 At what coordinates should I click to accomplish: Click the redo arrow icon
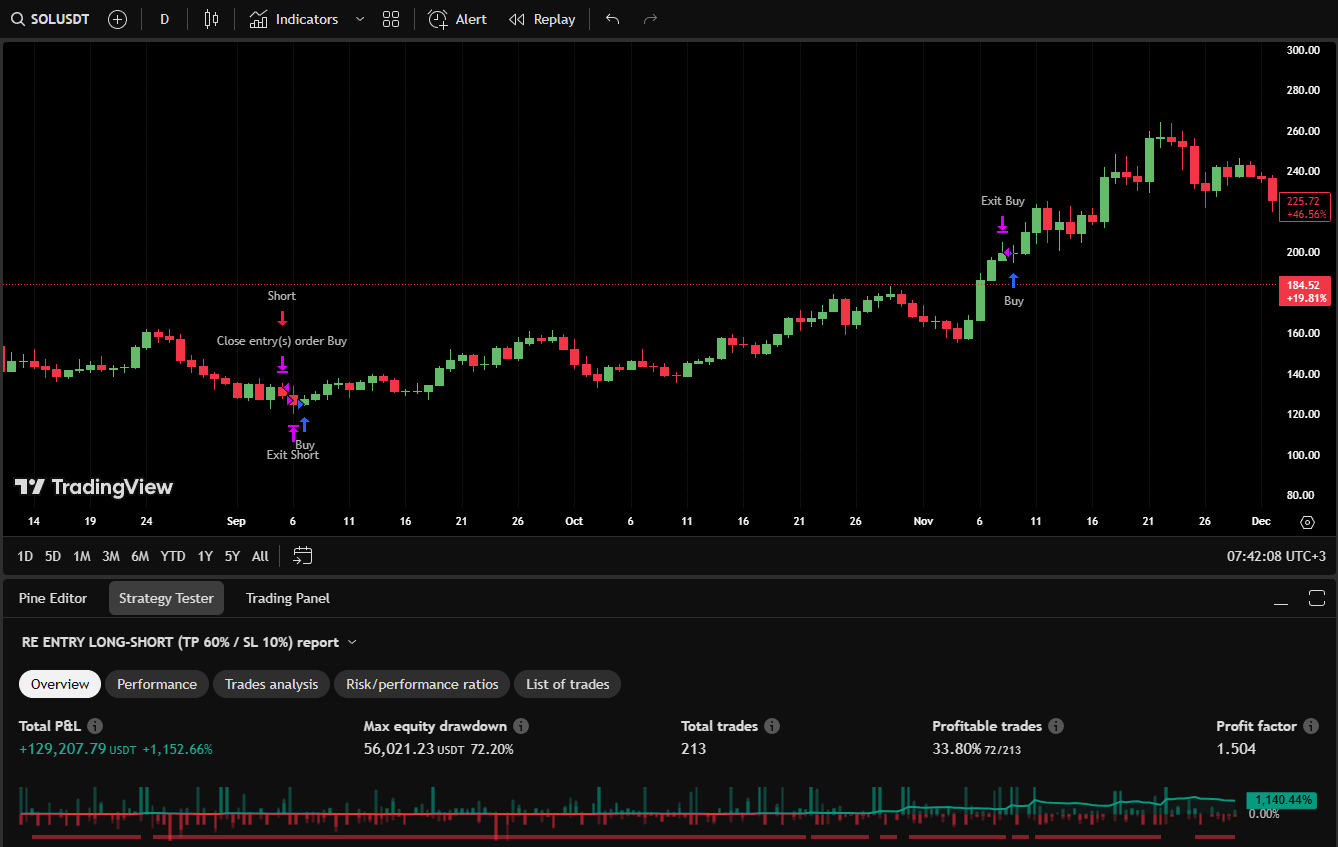tap(650, 19)
